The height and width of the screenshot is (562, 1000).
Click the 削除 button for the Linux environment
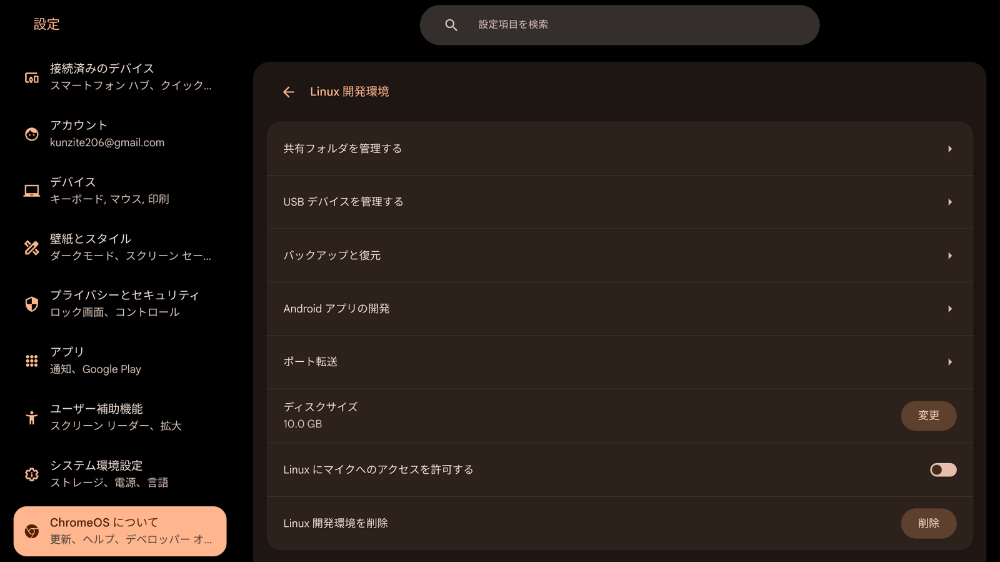click(x=929, y=523)
